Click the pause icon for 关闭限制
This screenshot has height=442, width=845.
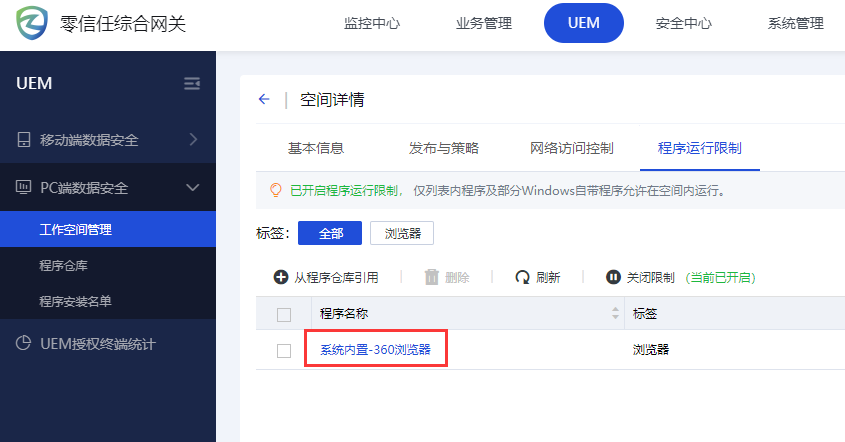[x=613, y=277]
